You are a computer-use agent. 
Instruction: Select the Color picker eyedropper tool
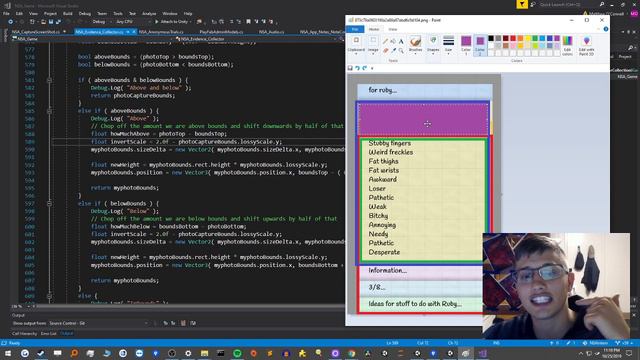click(x=393, y=50)
